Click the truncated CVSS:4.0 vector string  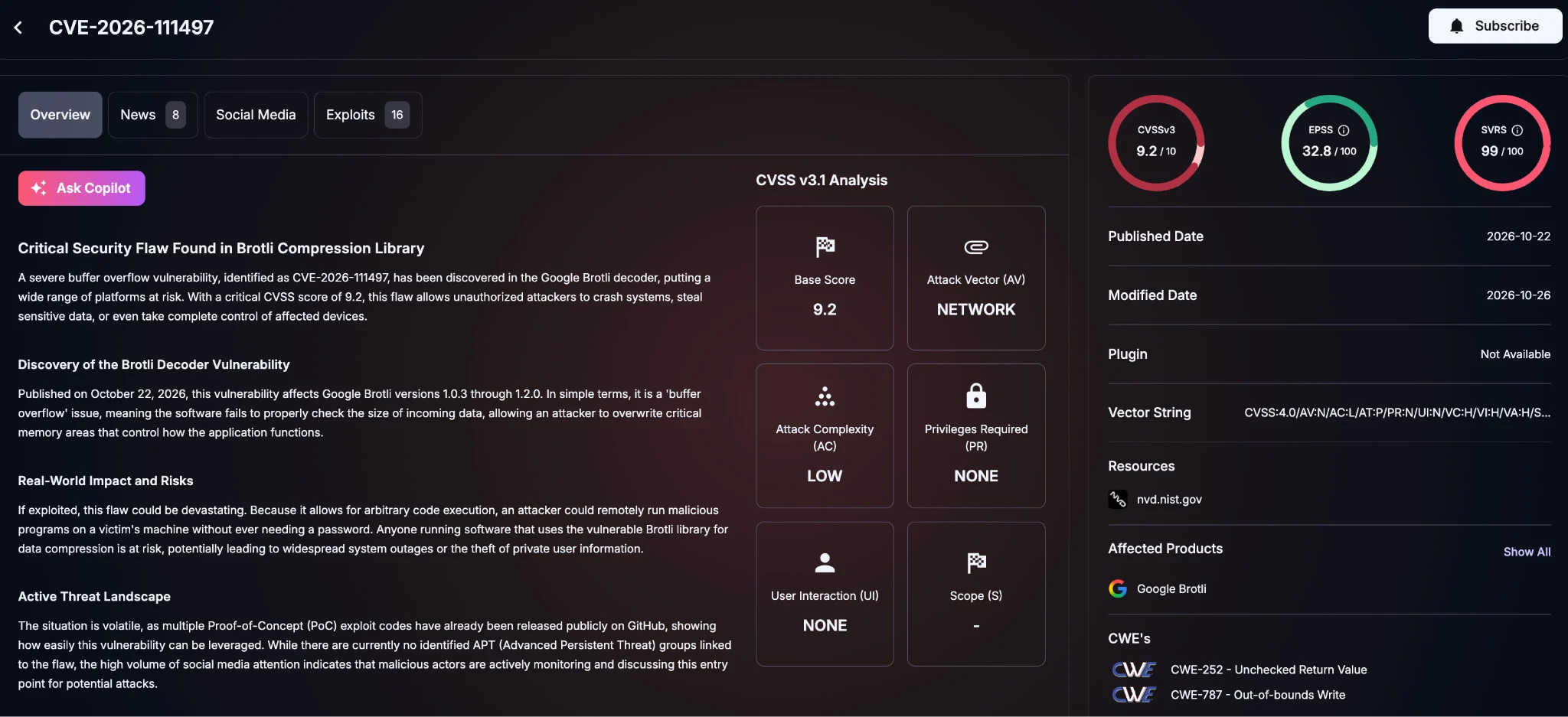[1397, 412]
